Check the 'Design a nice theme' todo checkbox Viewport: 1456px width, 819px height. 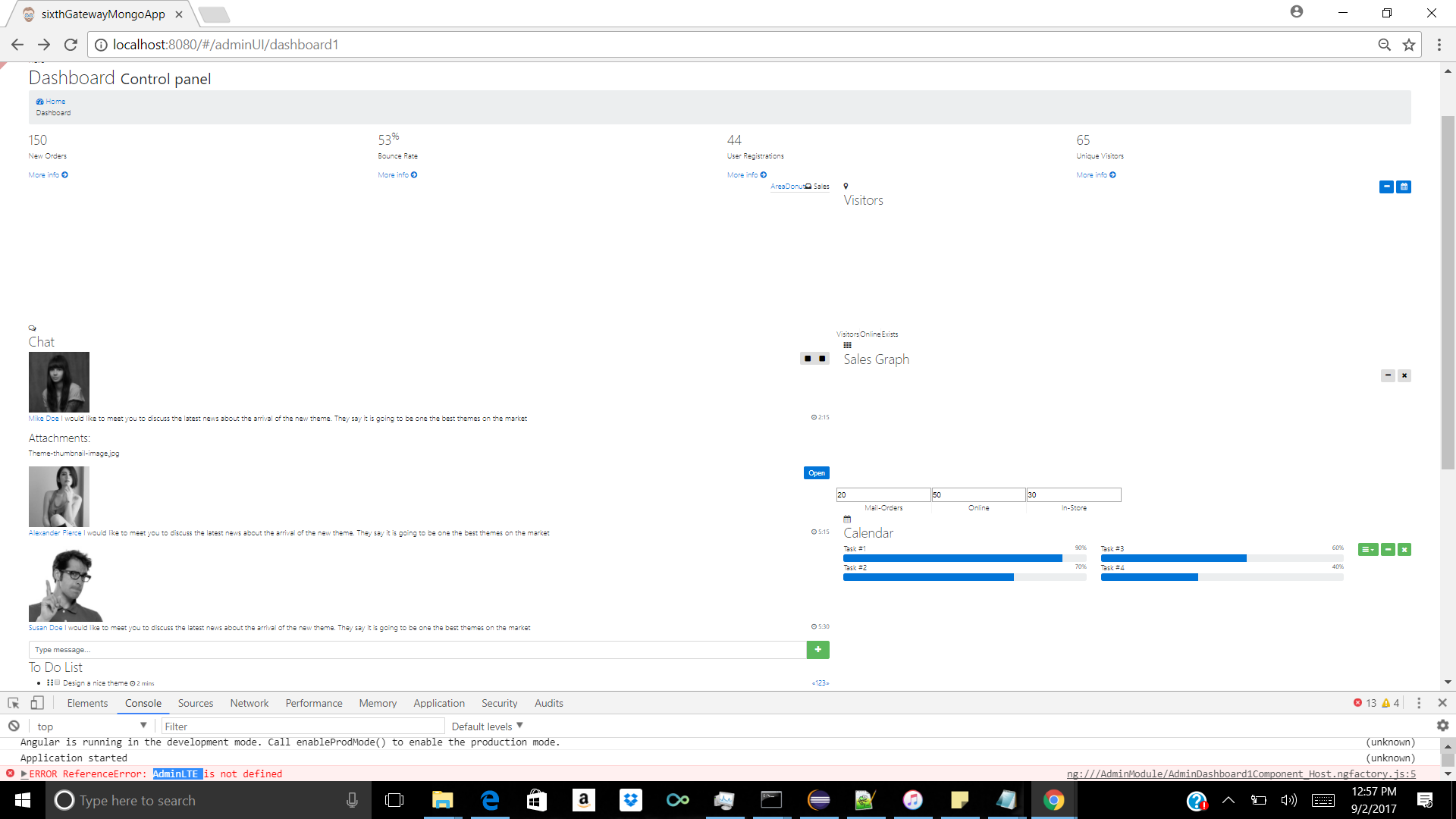click(57, 682)
